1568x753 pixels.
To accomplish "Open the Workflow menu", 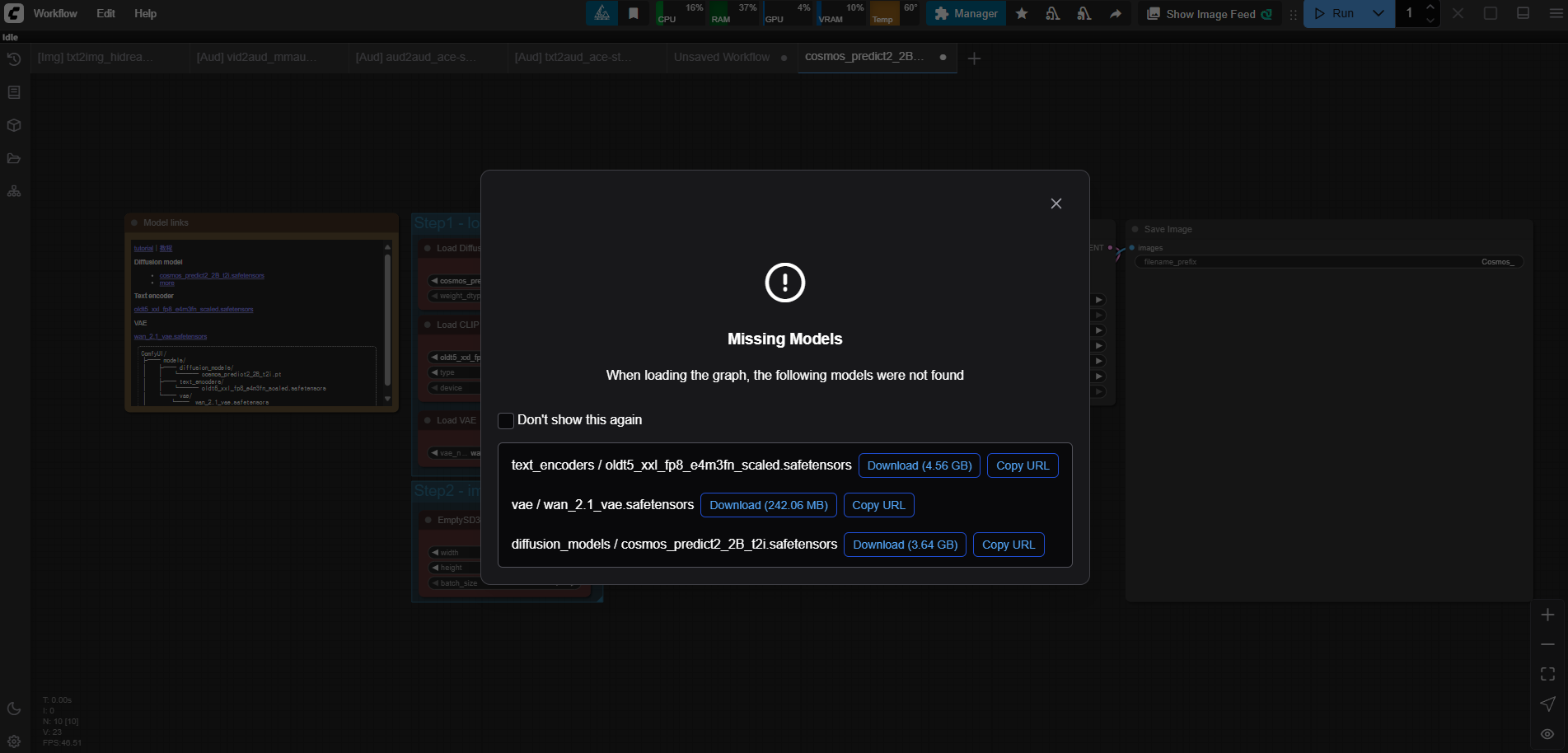I will [55, 13].
